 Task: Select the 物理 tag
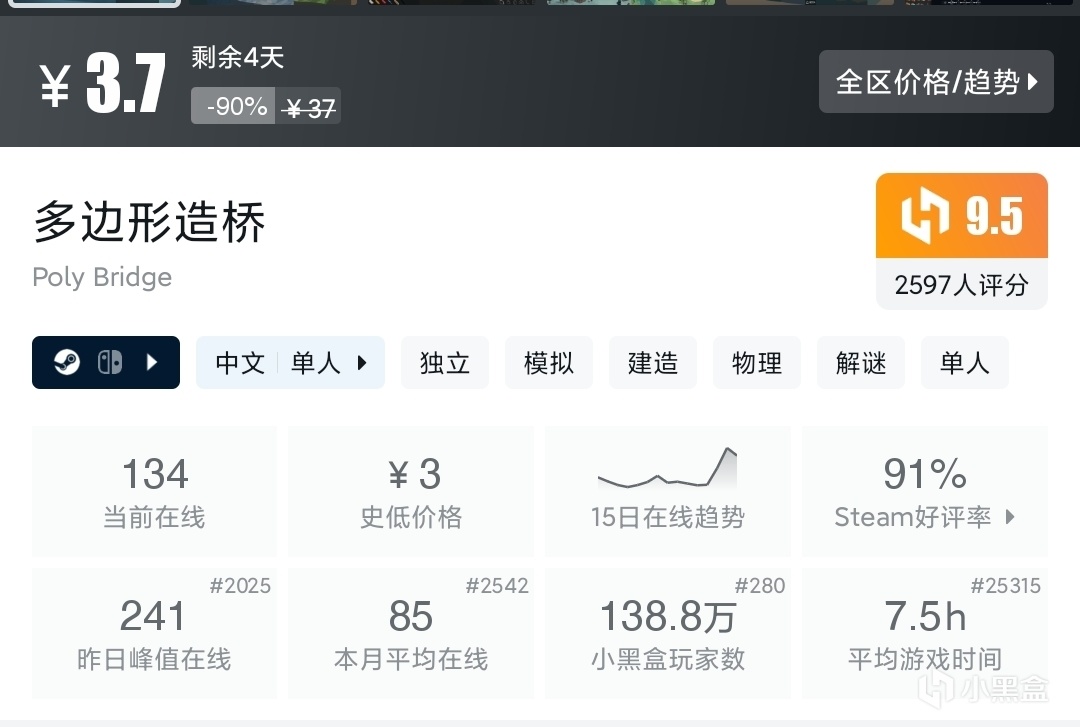coord(757,362)
